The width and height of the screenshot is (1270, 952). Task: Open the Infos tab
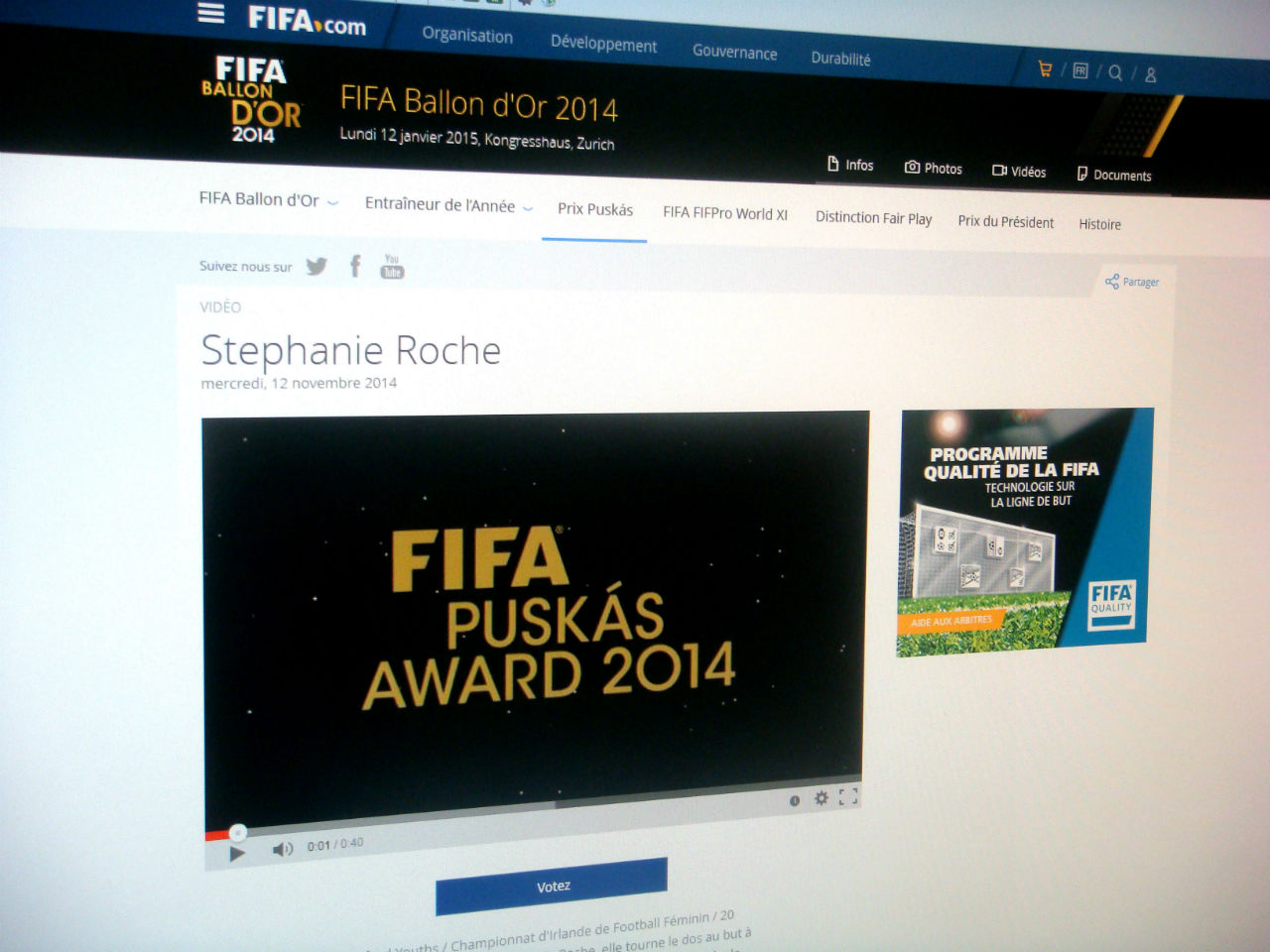click(850, 165)
